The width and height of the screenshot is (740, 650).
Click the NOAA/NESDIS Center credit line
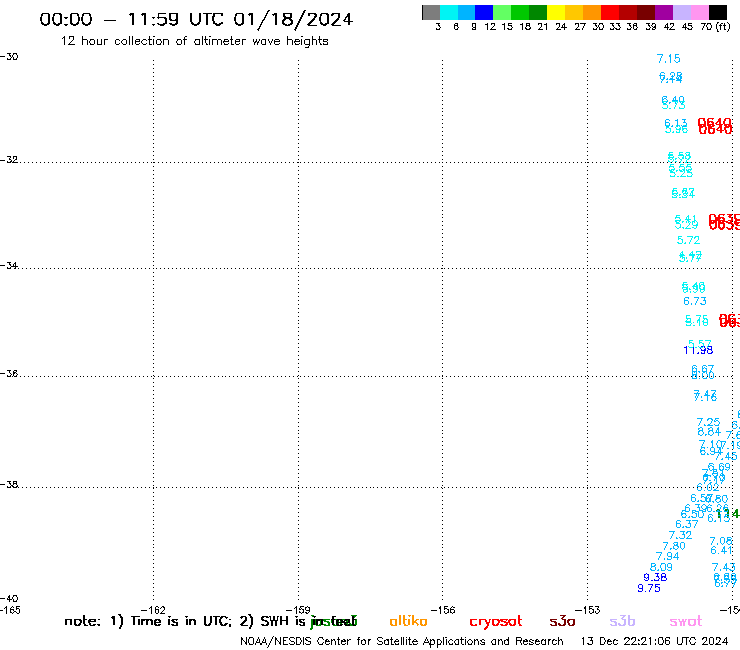(x=402, y=641)
